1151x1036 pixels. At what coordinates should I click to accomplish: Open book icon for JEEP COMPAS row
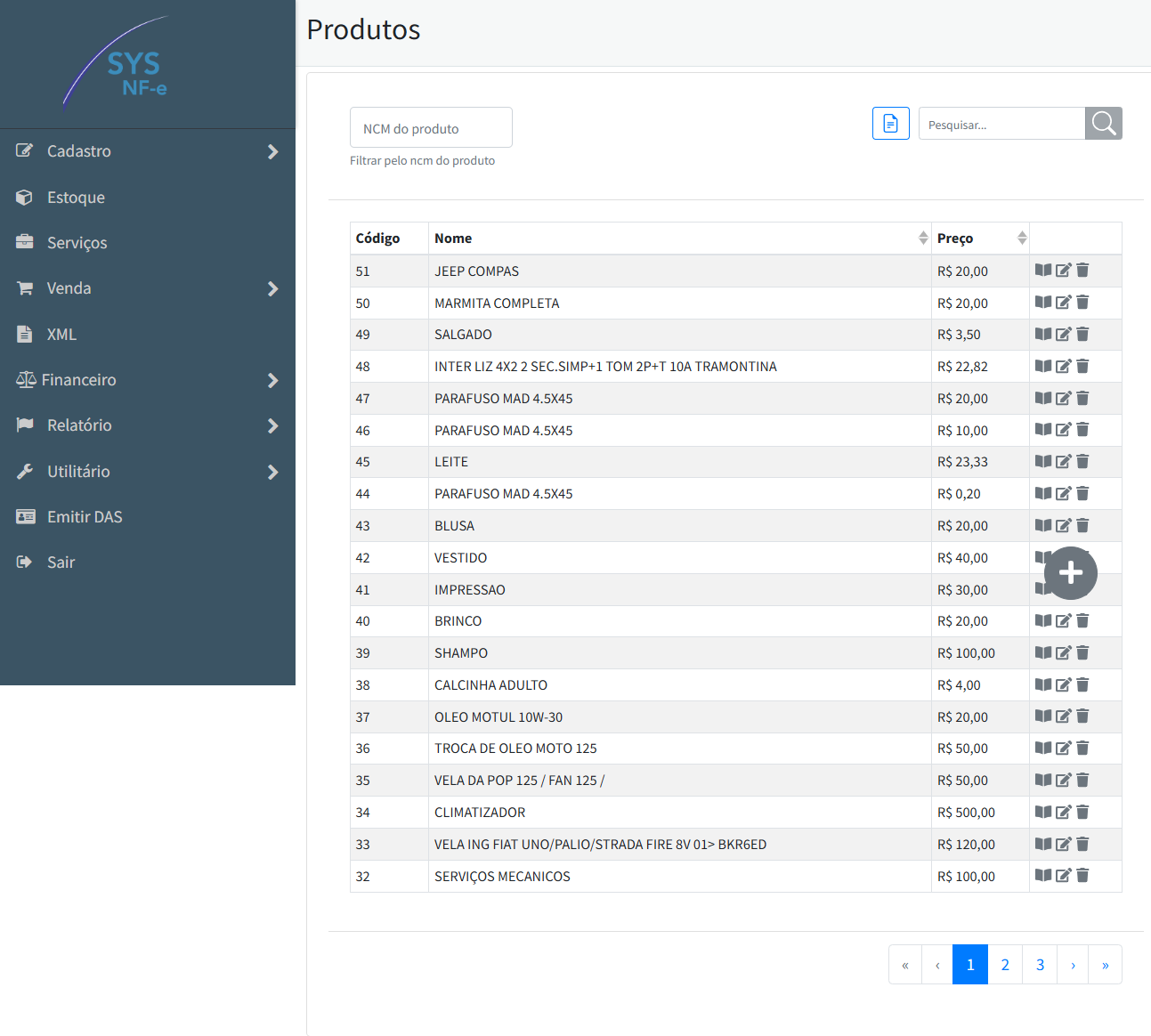click(1043, 270)
